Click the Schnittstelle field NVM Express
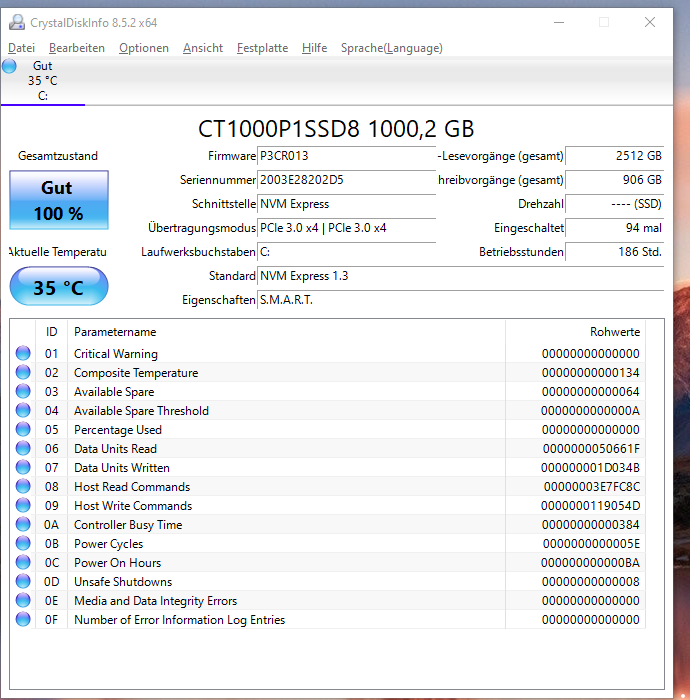The width and height of the screenshot is (690, 700). coord(346,204)
